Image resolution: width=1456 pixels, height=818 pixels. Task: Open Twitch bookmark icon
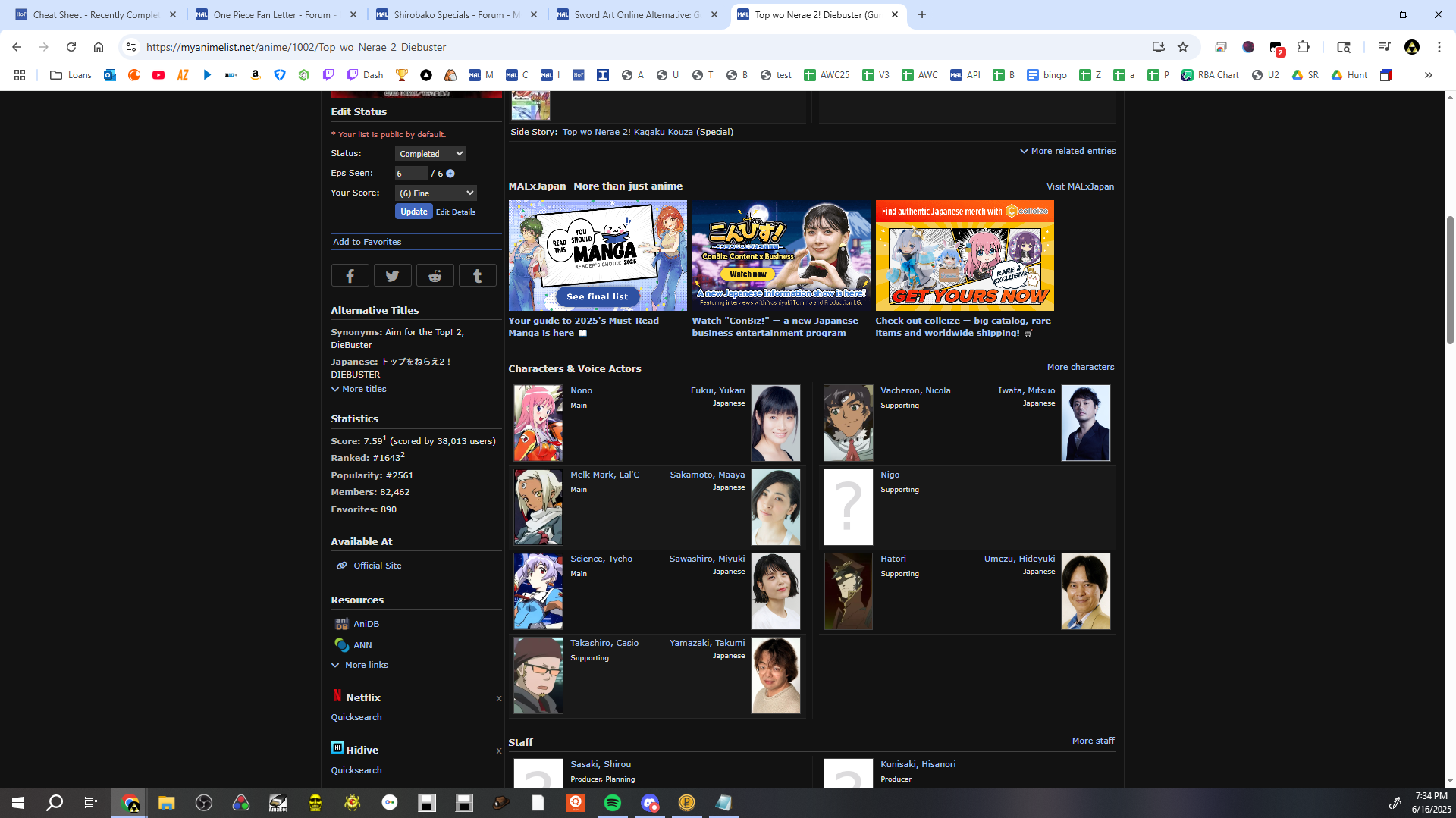(x=328, y=75)
